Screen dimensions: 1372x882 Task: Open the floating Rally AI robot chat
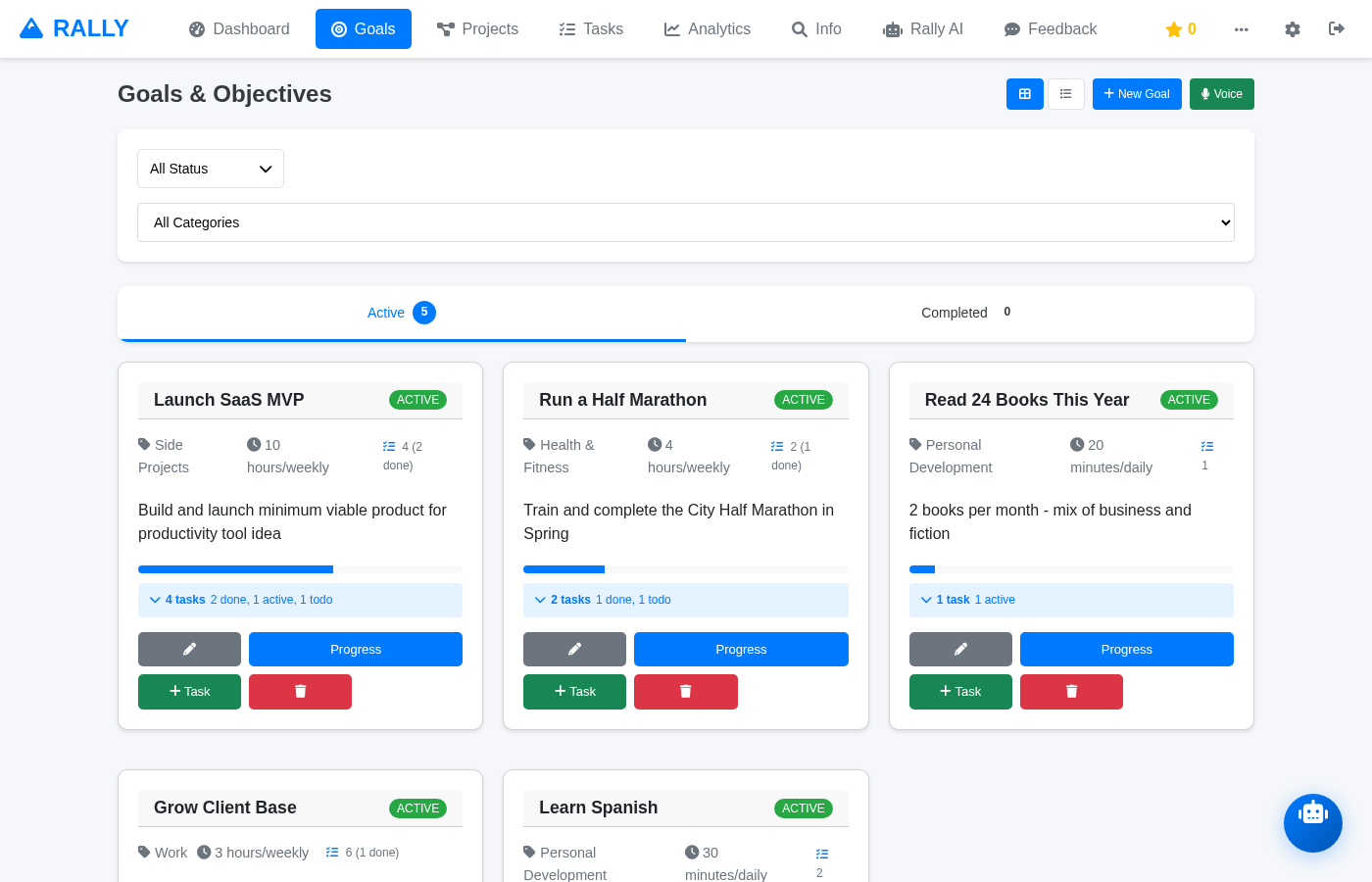1312,822
